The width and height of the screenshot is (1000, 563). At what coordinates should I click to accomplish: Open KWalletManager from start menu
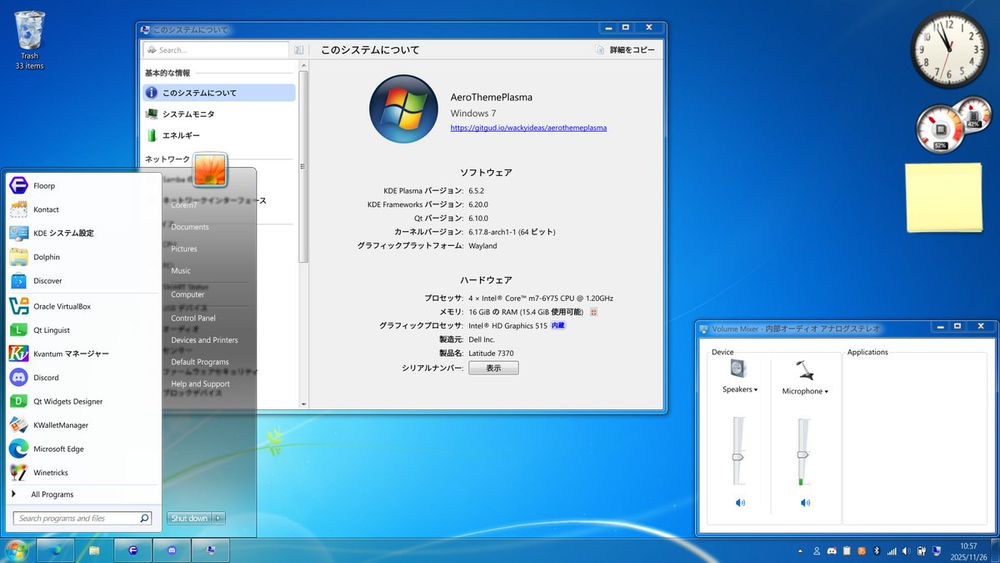[83, 425]
